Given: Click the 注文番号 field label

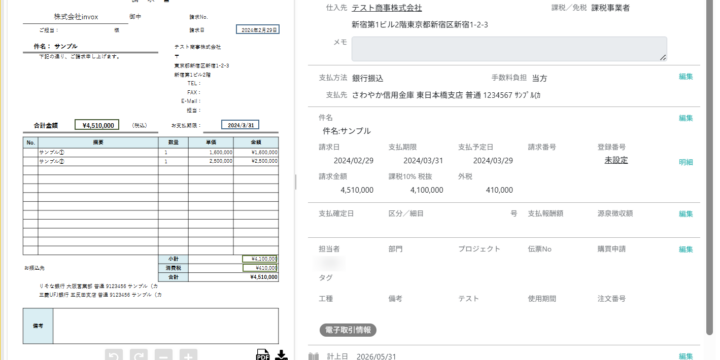Looking at the screenshot, I should click(611, 299).
